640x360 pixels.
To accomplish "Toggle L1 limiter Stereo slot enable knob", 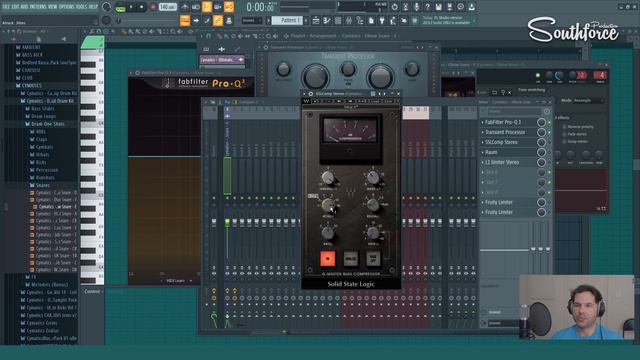I will click(541, 162).
